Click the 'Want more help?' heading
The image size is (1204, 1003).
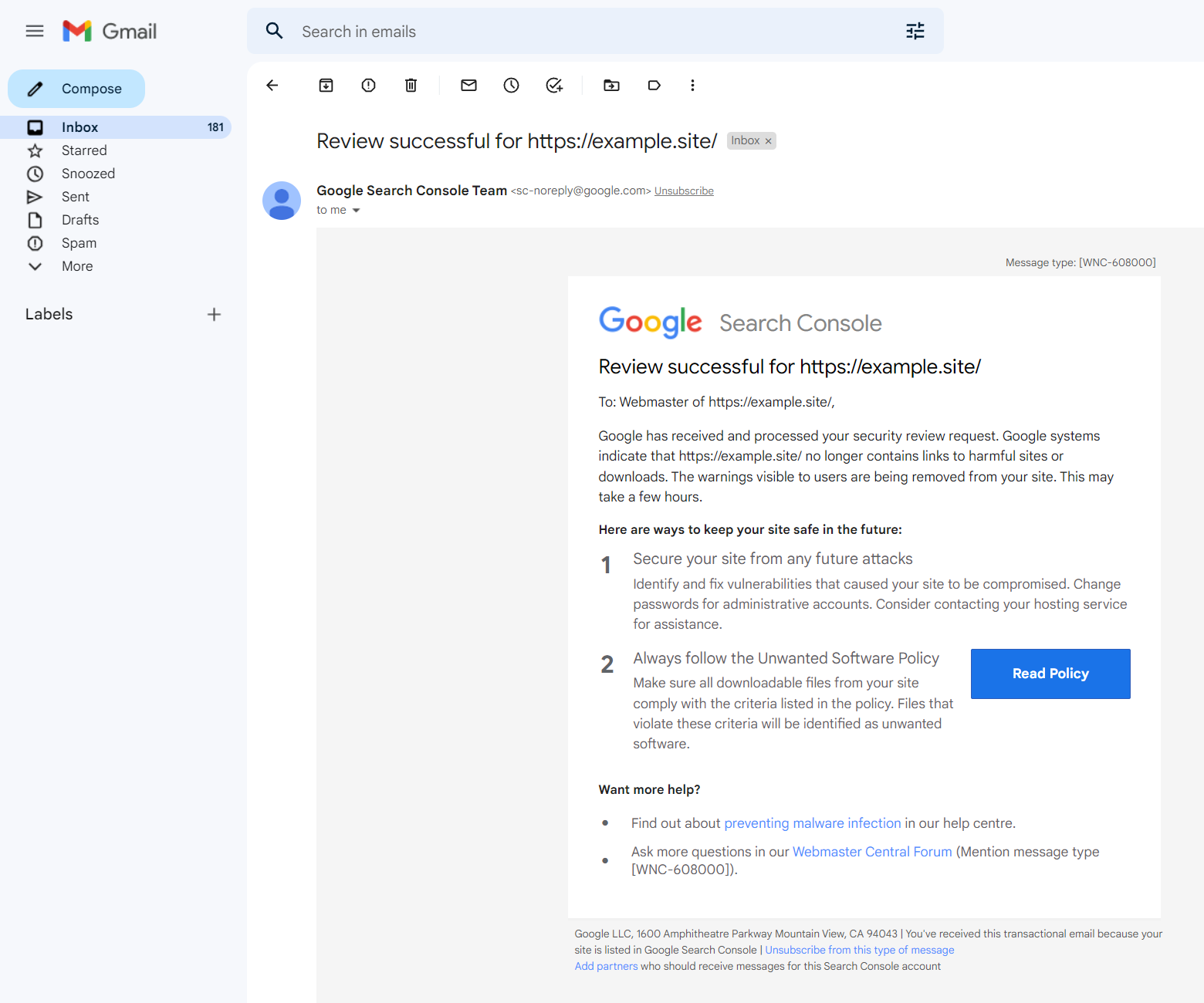pos(649,789)
